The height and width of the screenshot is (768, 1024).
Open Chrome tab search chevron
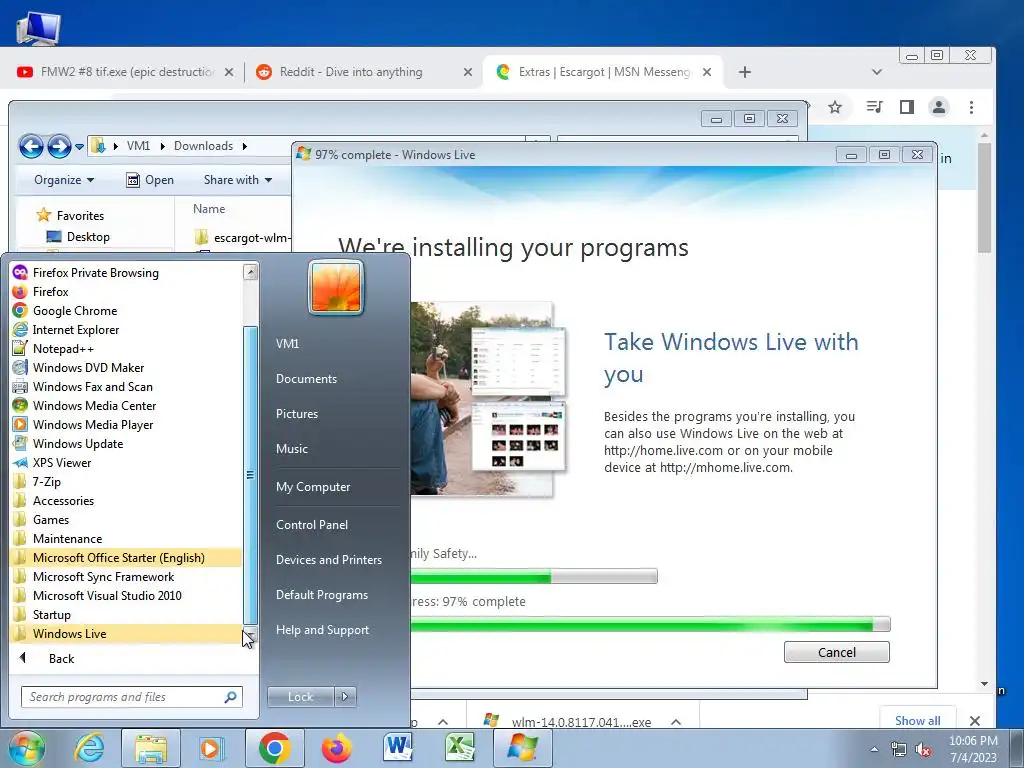pyautogui.click(x=876, y=72)
